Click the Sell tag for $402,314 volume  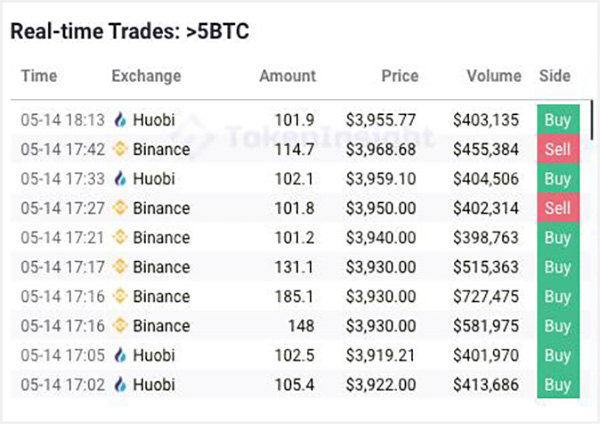pyautogui.click(x=558, y=208)
